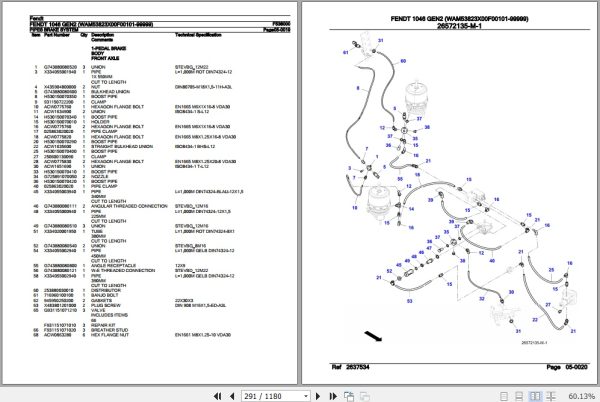This screenshot has width=600, height=402.
Task: Select the HOLDER description text
Action: pos(100,122)
